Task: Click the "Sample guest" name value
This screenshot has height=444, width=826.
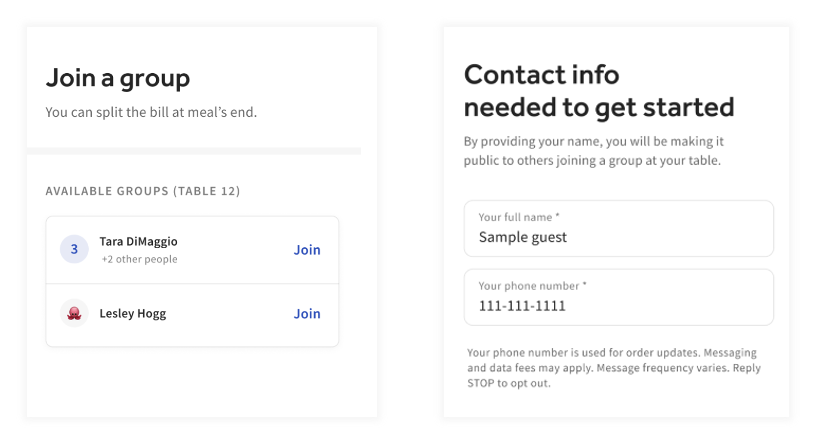Action: click(523, 238)
